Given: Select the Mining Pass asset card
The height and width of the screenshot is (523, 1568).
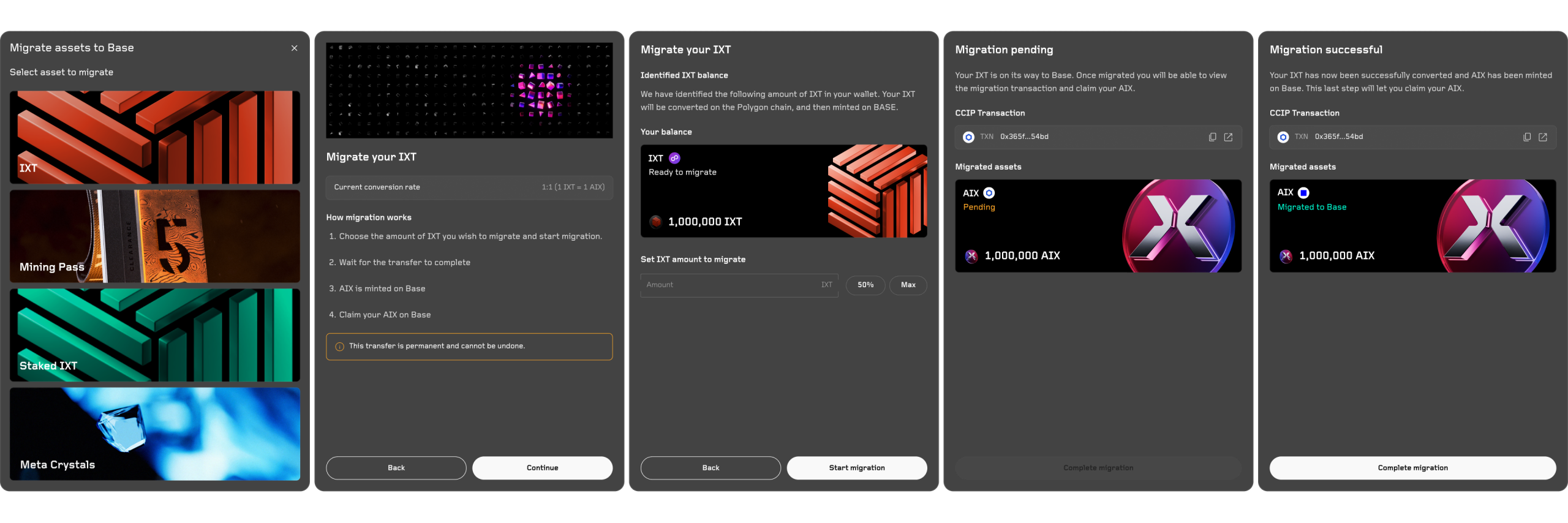Looking at the screenshot, I should [155, 236].
